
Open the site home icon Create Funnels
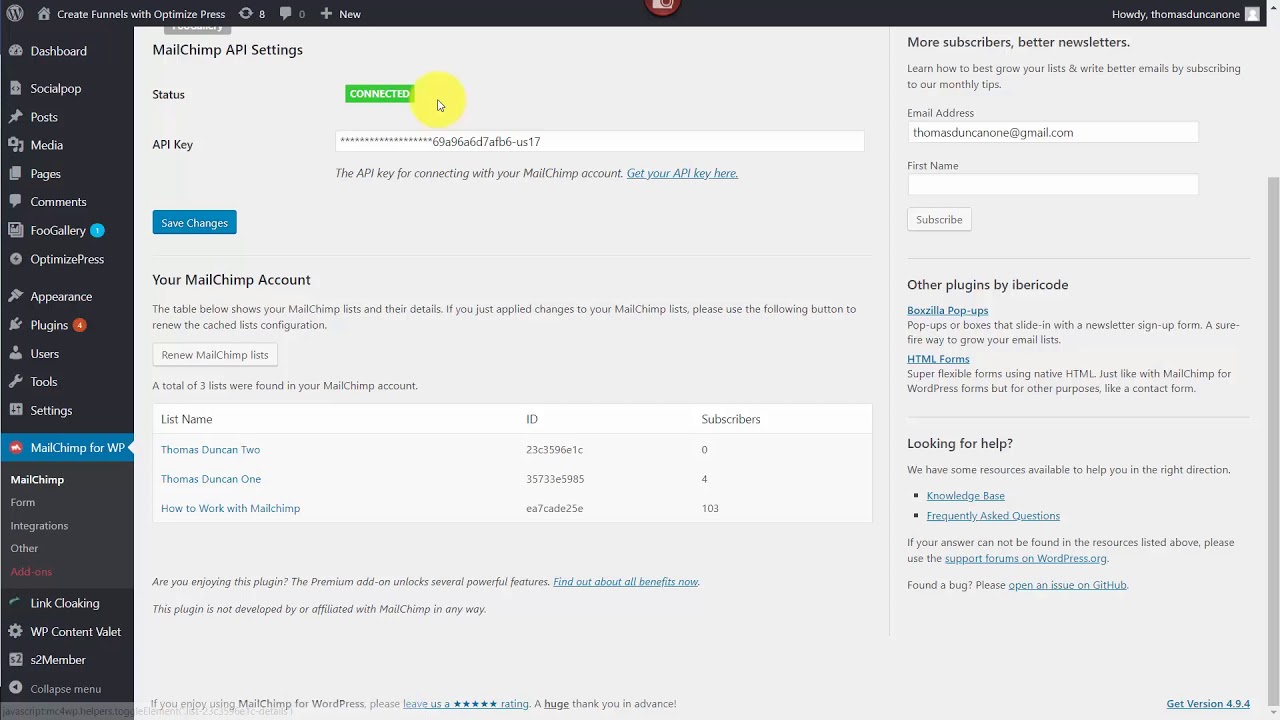coord(44,14)
